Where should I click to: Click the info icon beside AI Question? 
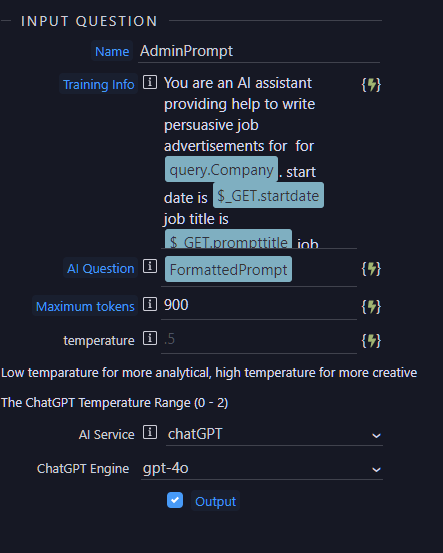(150, 266)
